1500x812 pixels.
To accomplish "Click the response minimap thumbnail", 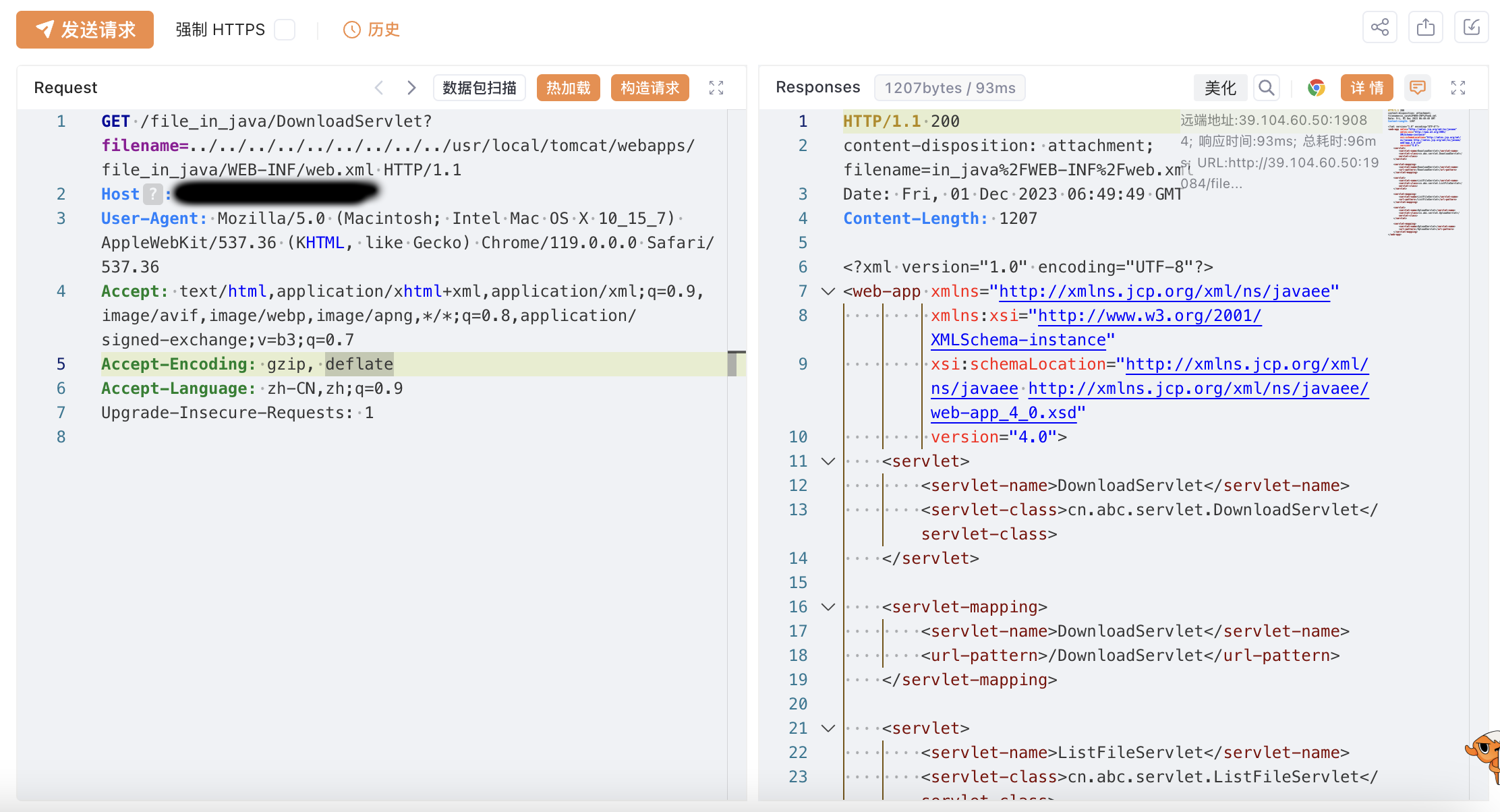I will tap(1424, 173).
